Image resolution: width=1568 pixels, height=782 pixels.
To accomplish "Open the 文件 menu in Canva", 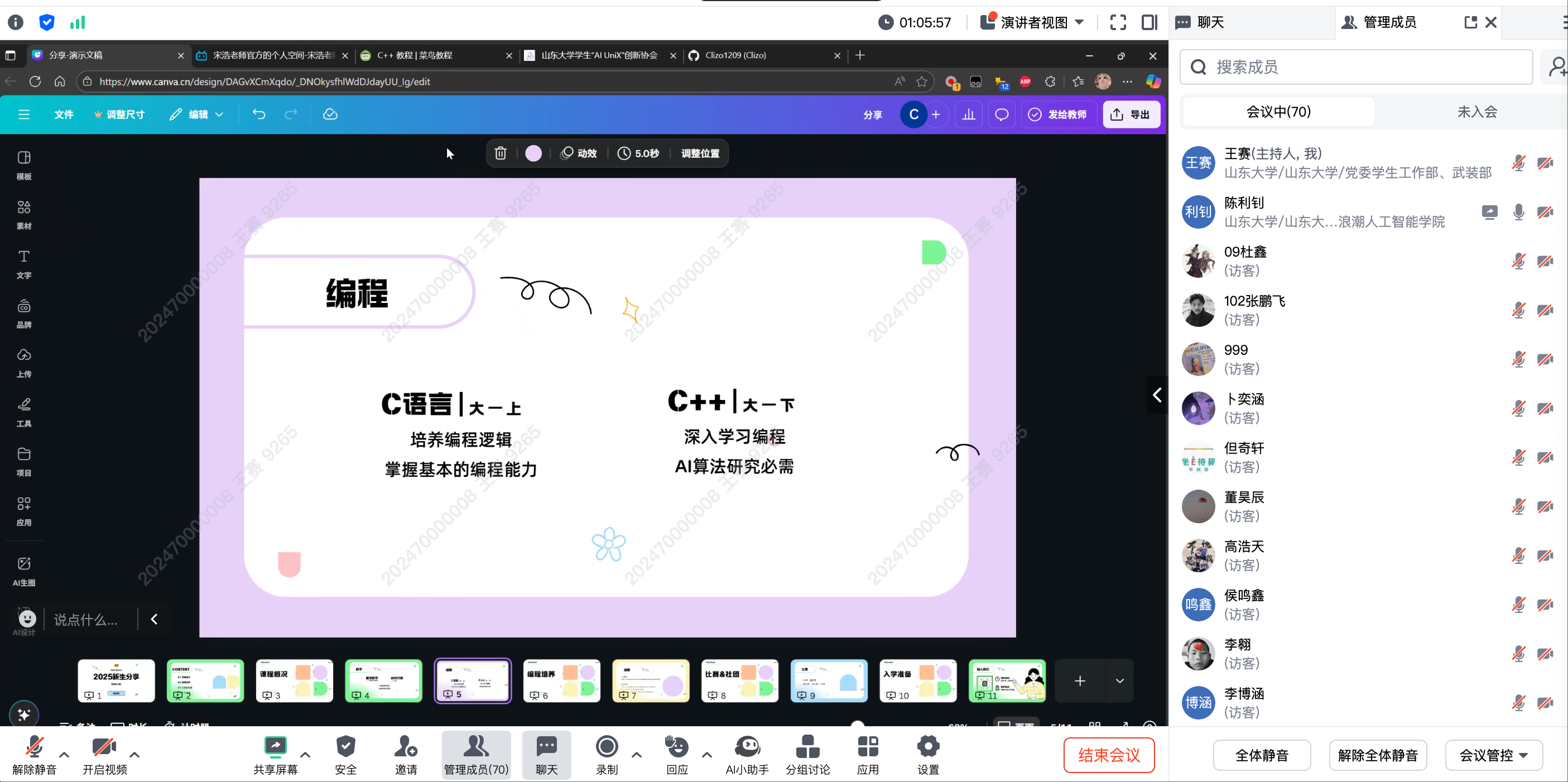I will 63,114.
